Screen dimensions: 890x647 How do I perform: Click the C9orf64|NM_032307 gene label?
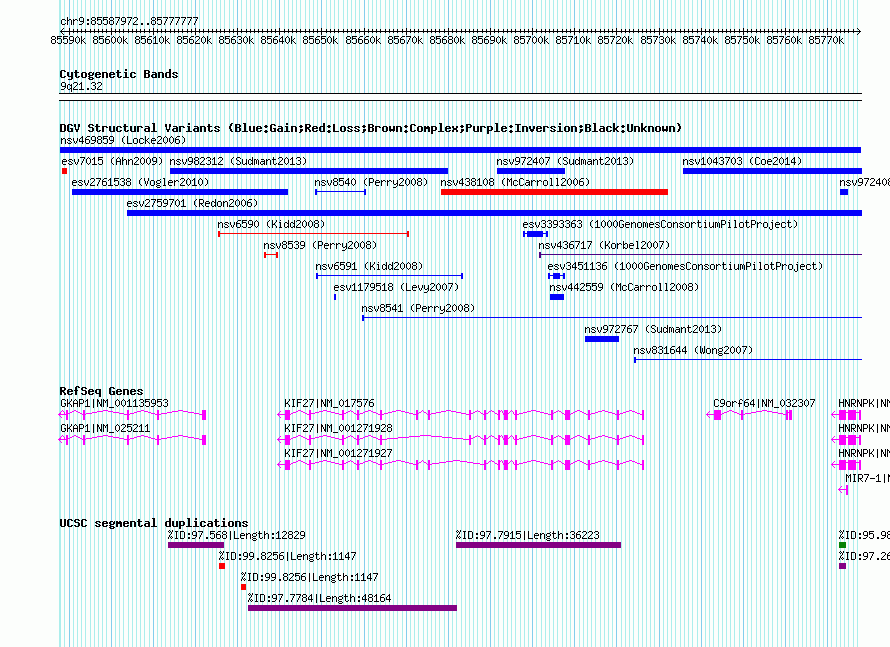(x=764, y=403)
